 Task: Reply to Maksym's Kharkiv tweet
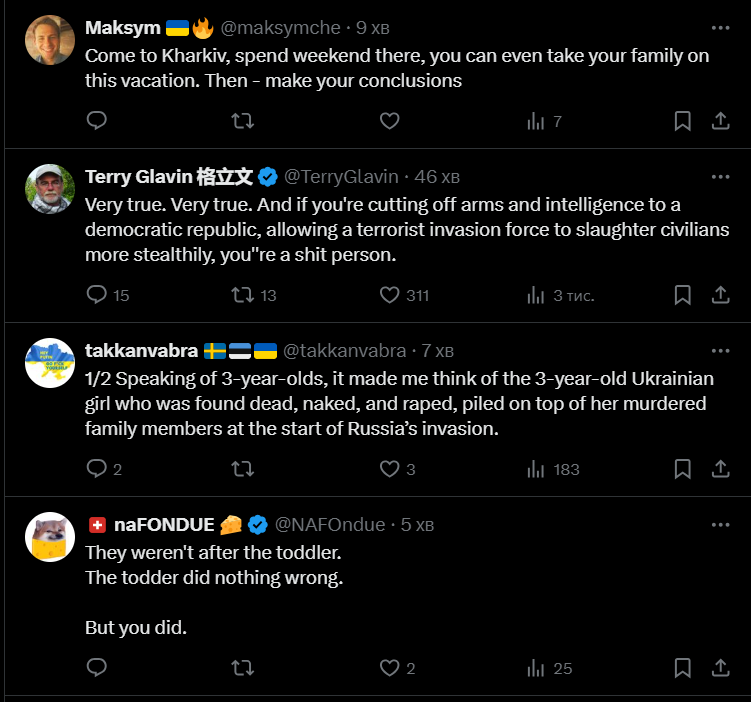tap(97, 121)
